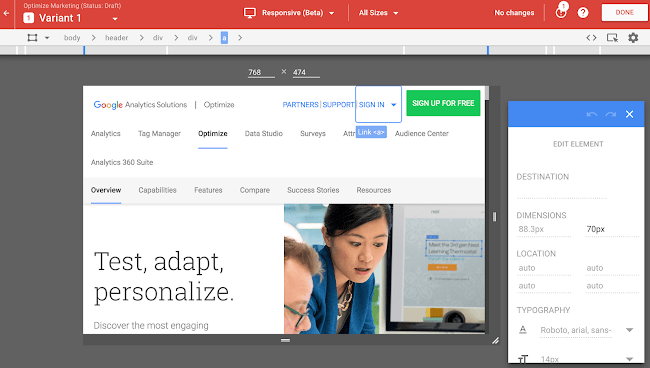Viewport: 650px width, 368px height.
Task: Click the SUPPORT link
Action: pos(338,105)
